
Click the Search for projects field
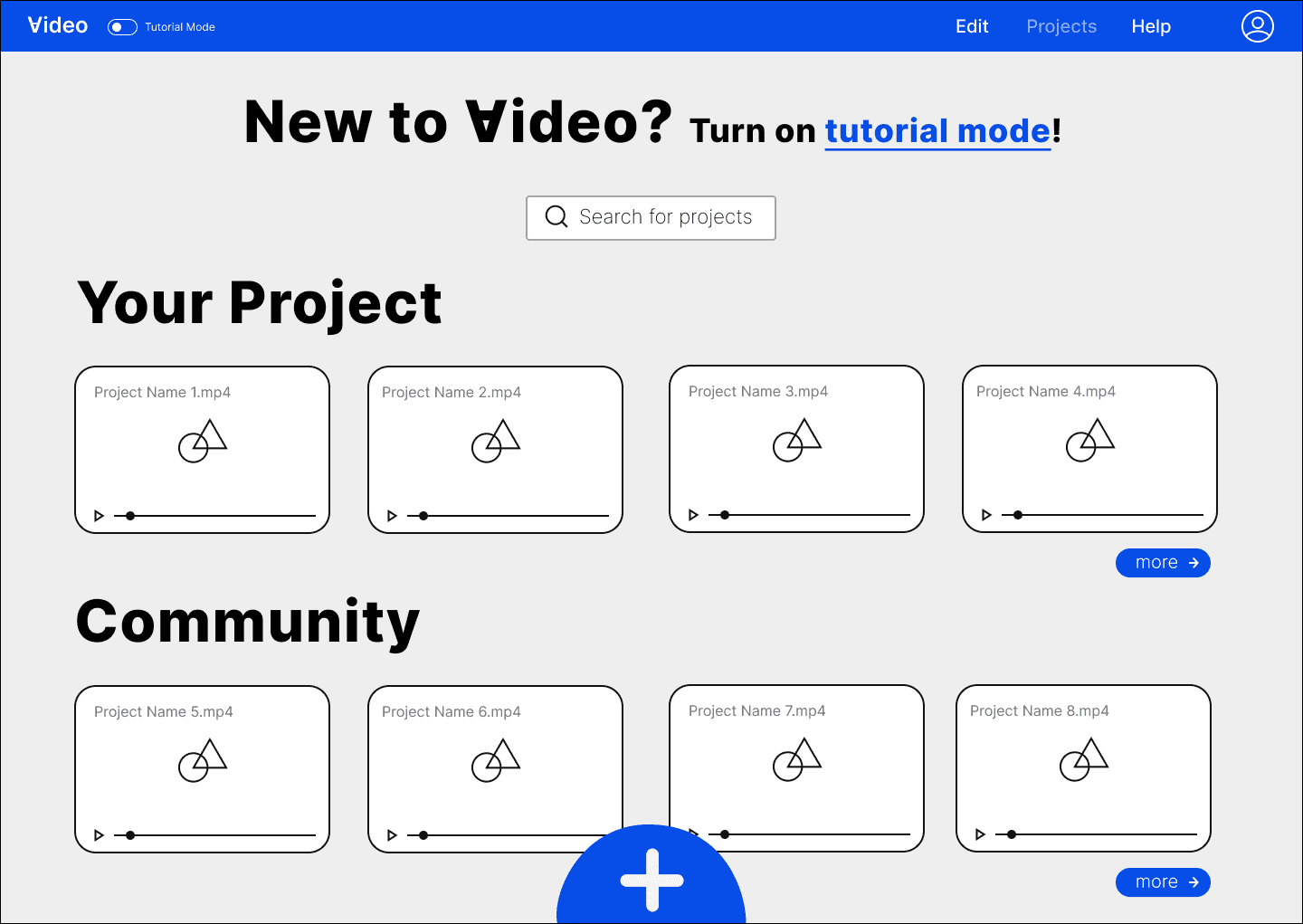coord(651,218)
